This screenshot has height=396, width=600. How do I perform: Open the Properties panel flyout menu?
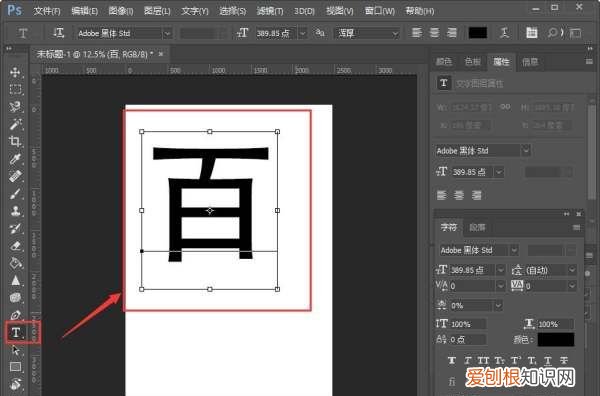pos(590,61)
